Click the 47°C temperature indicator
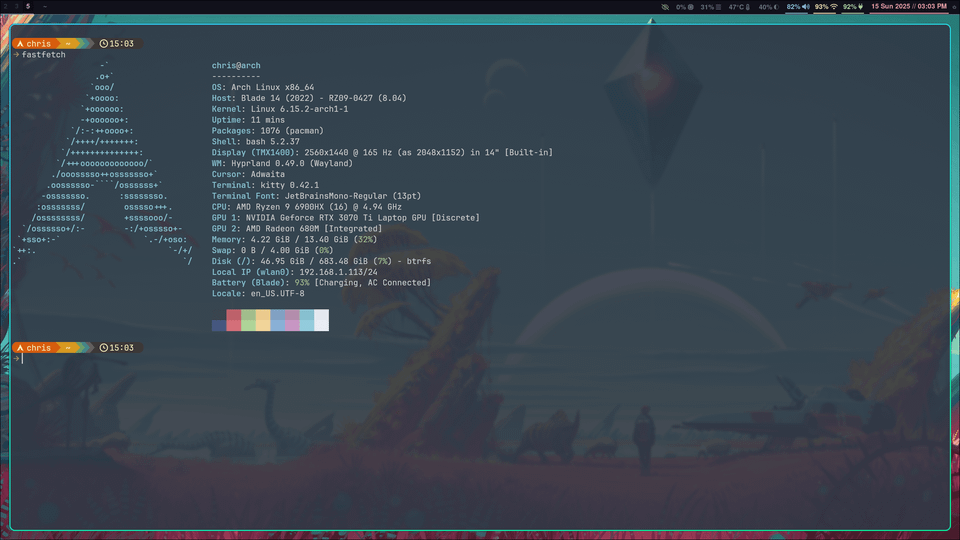 click(x=739, y=7)
